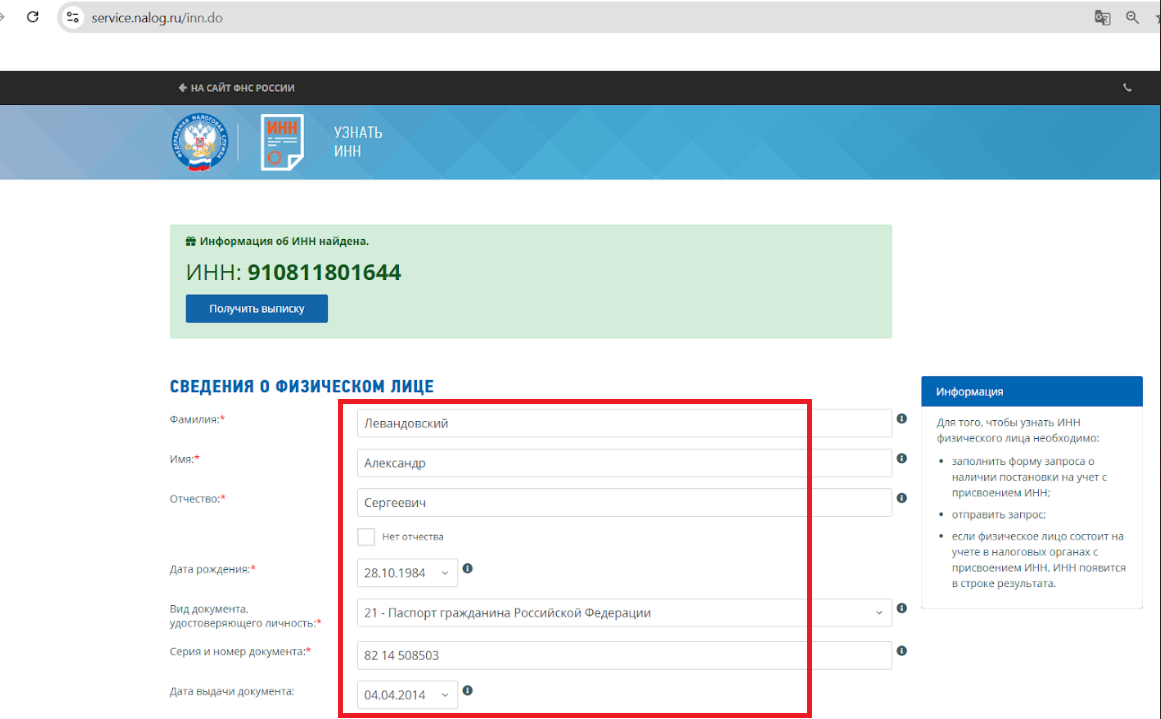Click the ИНН document logo icon
Viewport: 1161px width, 719px height.
tap(282, 142)
